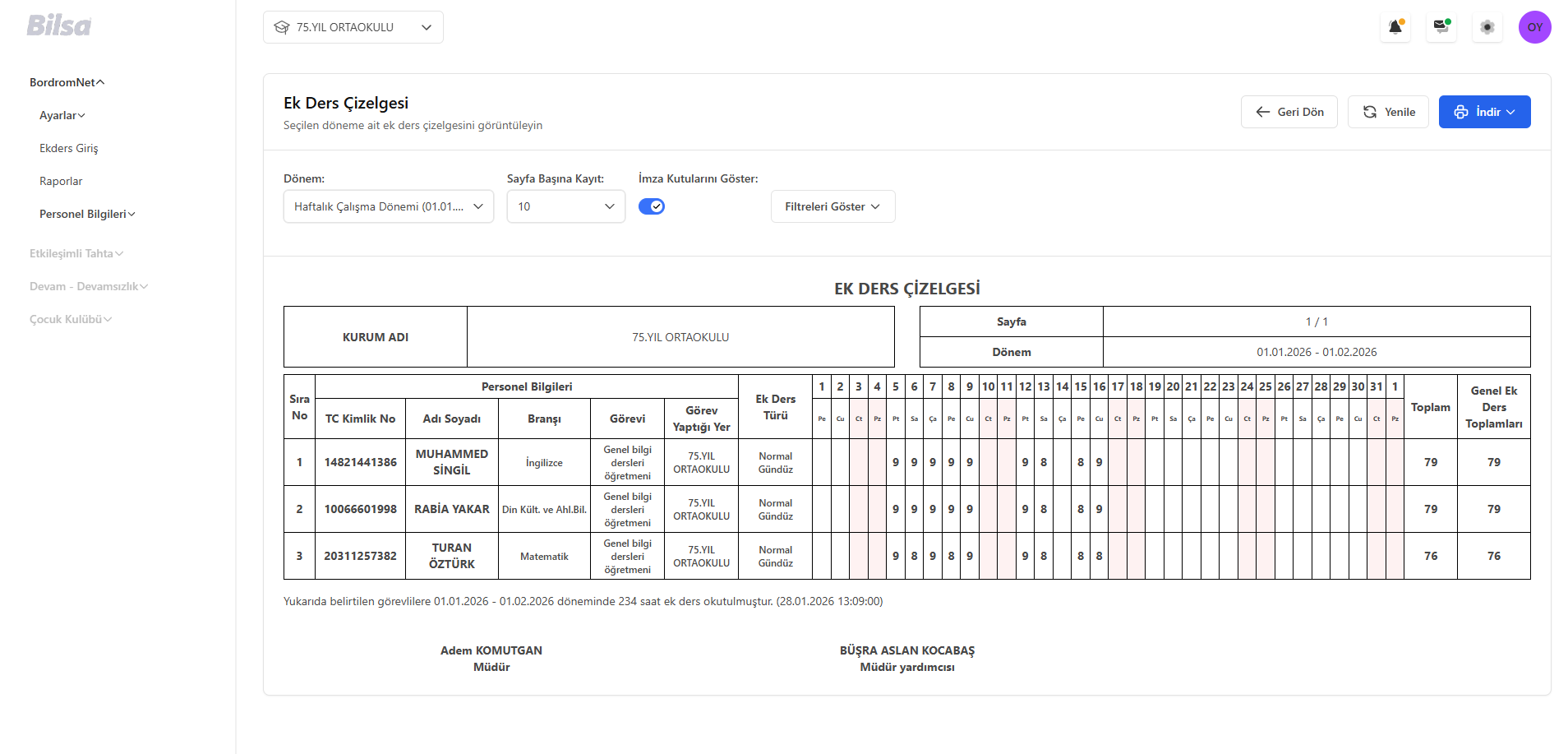Click the printer icon on İndir button
1568x754 pixels.
1461,112
